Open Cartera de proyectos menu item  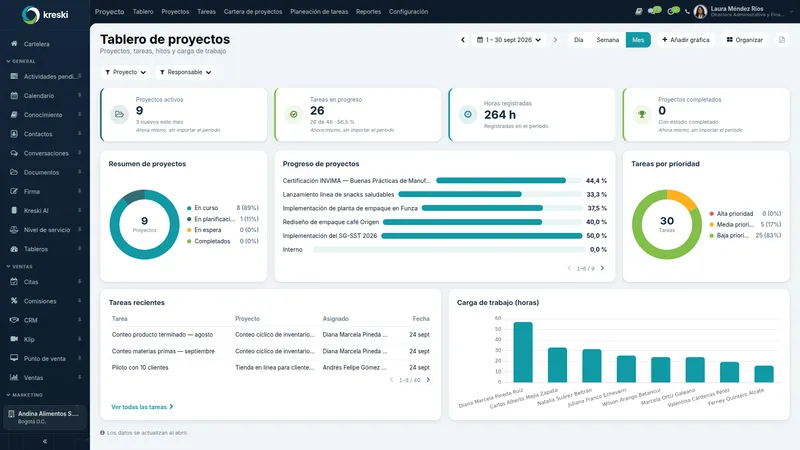[x=253, y=12]
